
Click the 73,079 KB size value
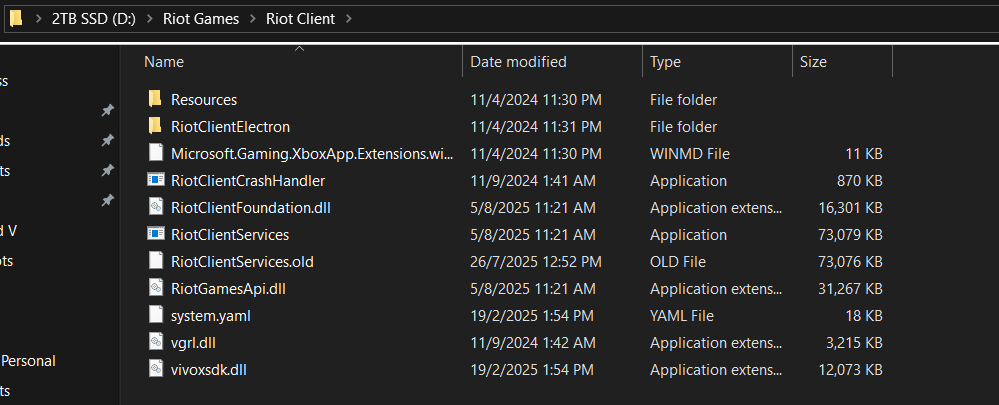(850, 235)
